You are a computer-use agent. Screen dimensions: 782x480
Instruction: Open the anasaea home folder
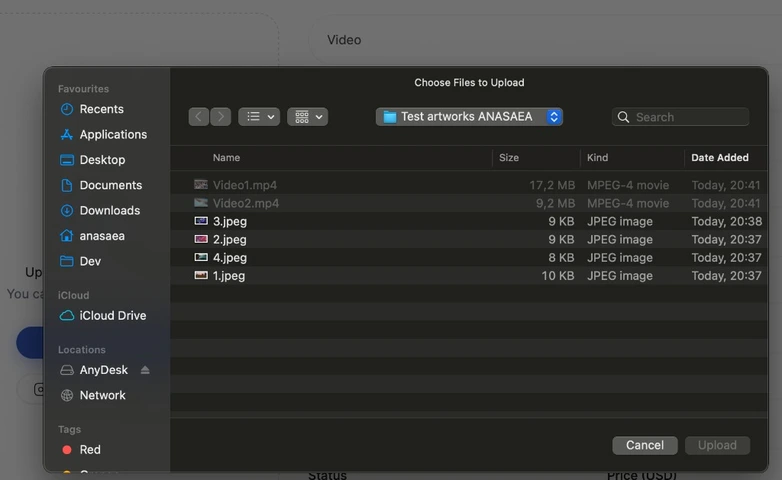[x=102, y=236]
